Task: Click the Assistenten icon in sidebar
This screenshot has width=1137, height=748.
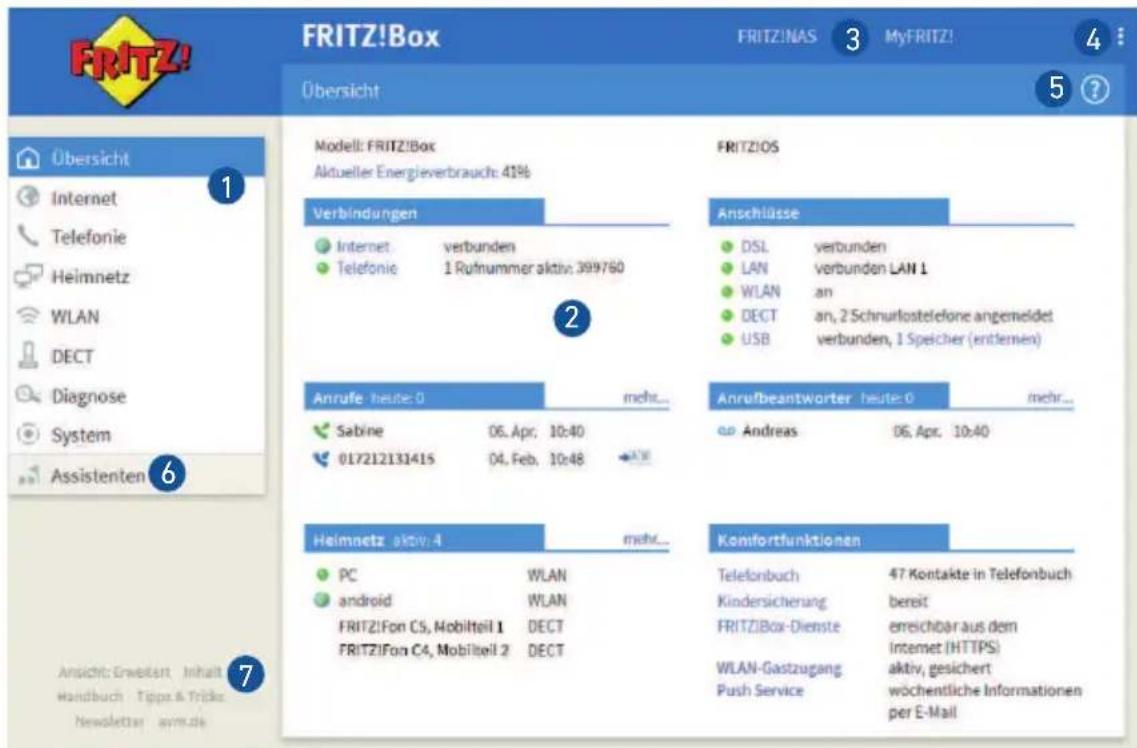Action: tap(28, 475)
